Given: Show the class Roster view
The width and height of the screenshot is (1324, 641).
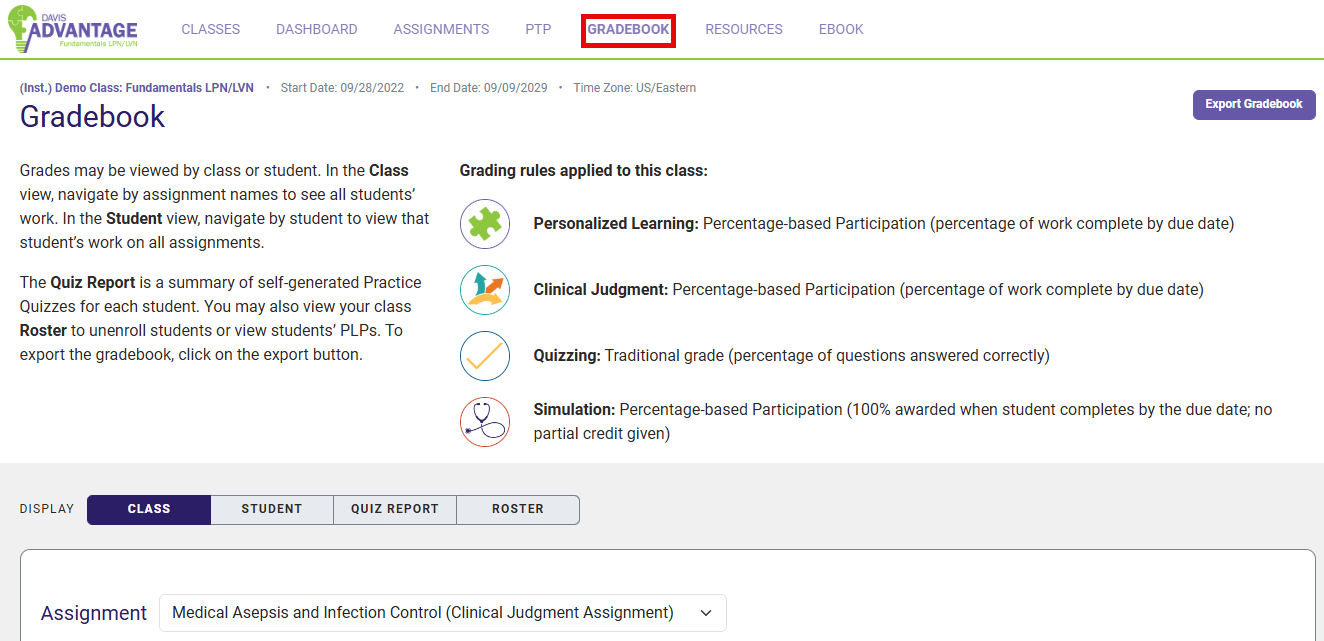Looking at the screenshot, I should point(517,509).
